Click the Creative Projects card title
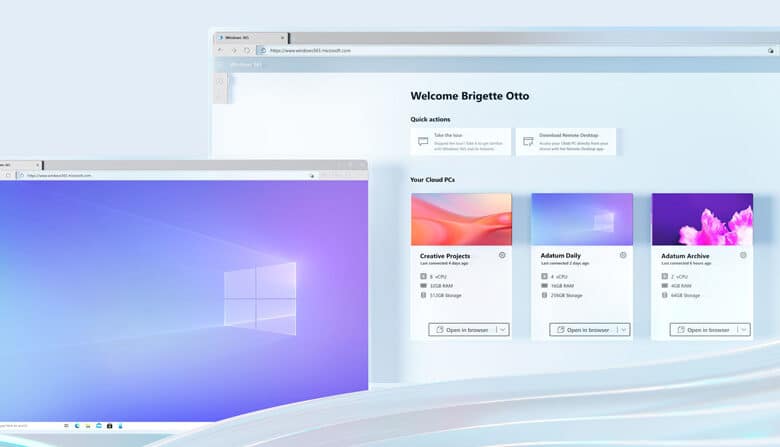 [x=445, y=256]
